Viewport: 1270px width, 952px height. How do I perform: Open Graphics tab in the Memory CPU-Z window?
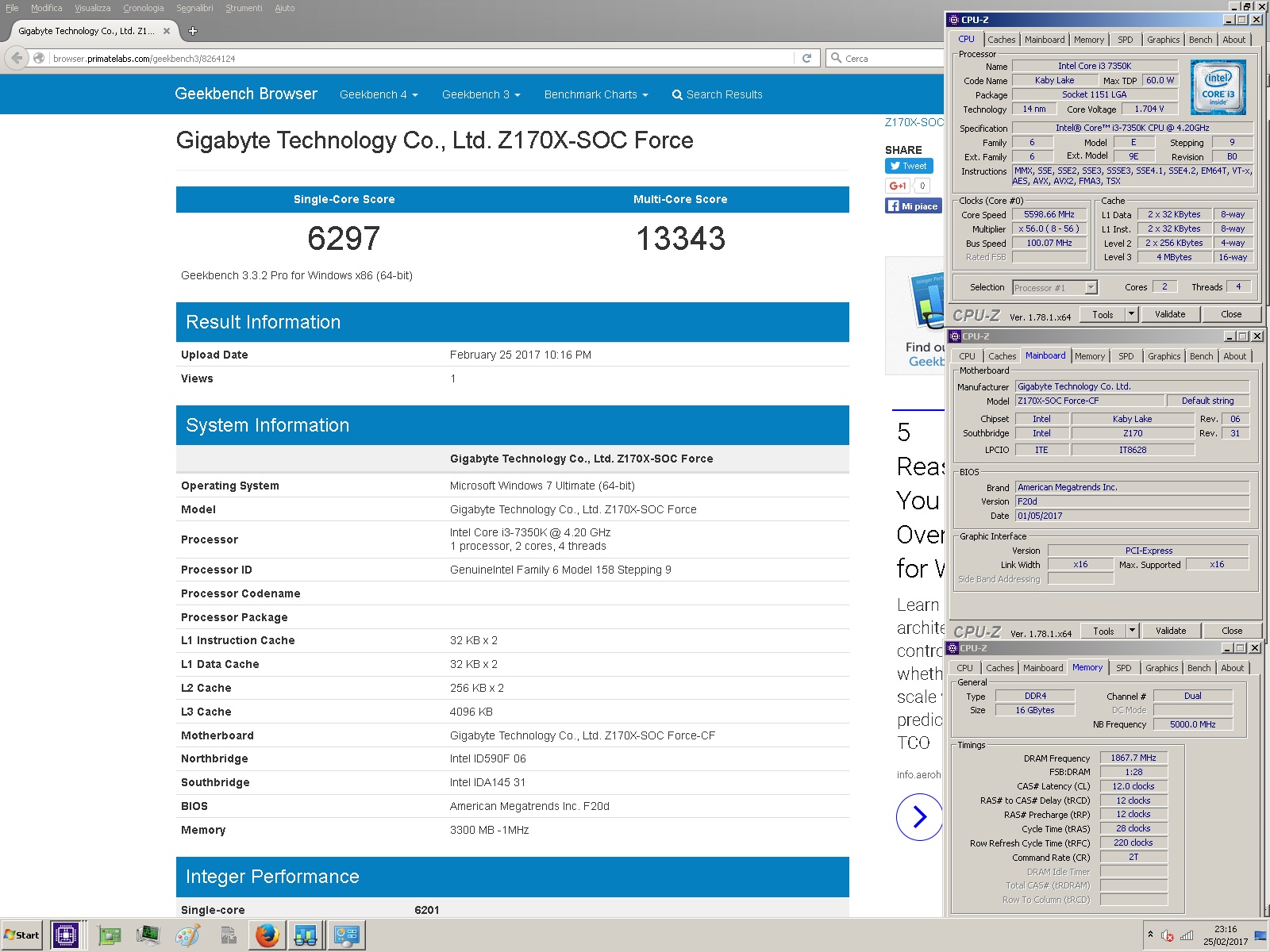click(x=1161, y=668)
